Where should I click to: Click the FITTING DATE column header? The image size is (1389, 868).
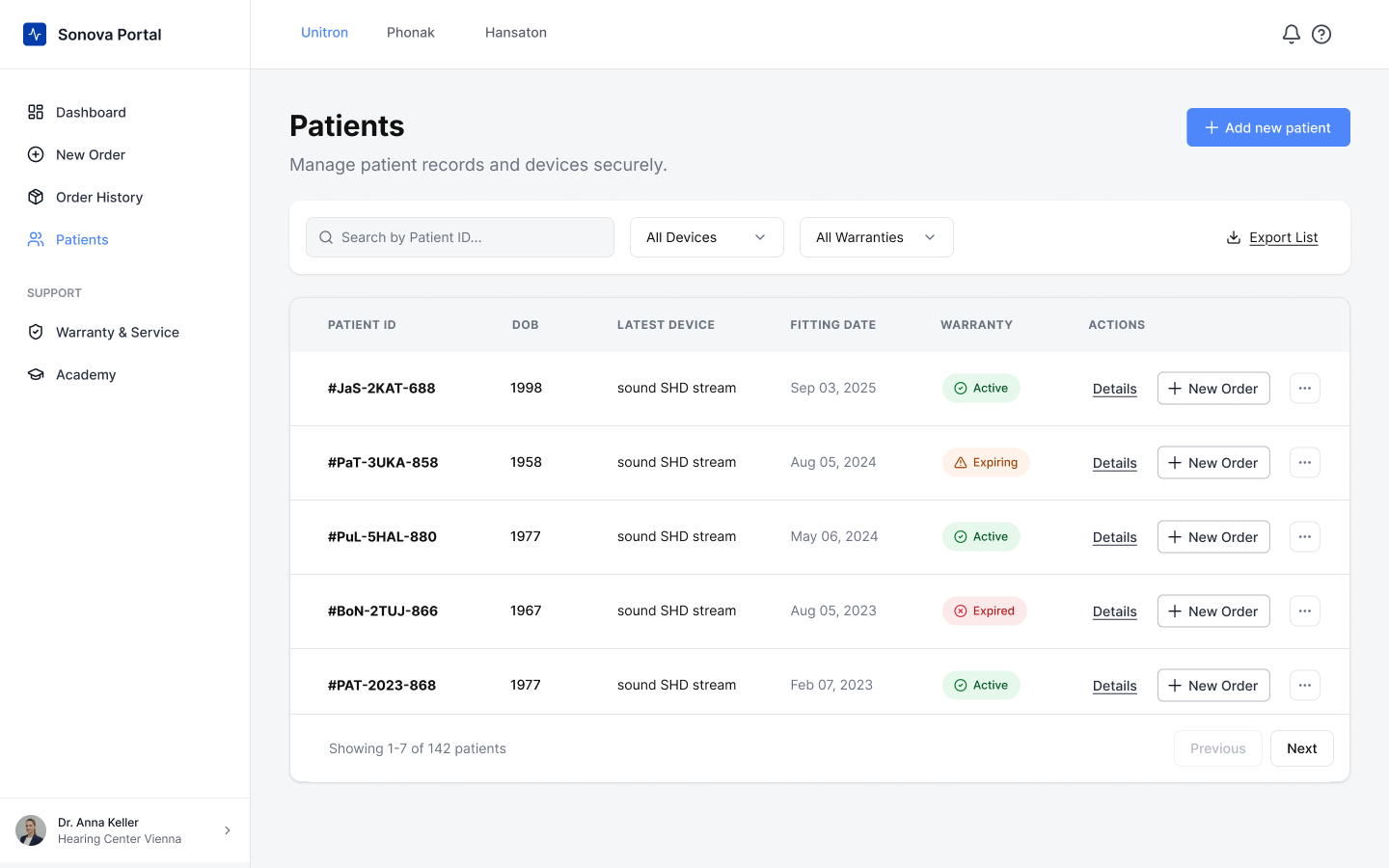point(833,325)
